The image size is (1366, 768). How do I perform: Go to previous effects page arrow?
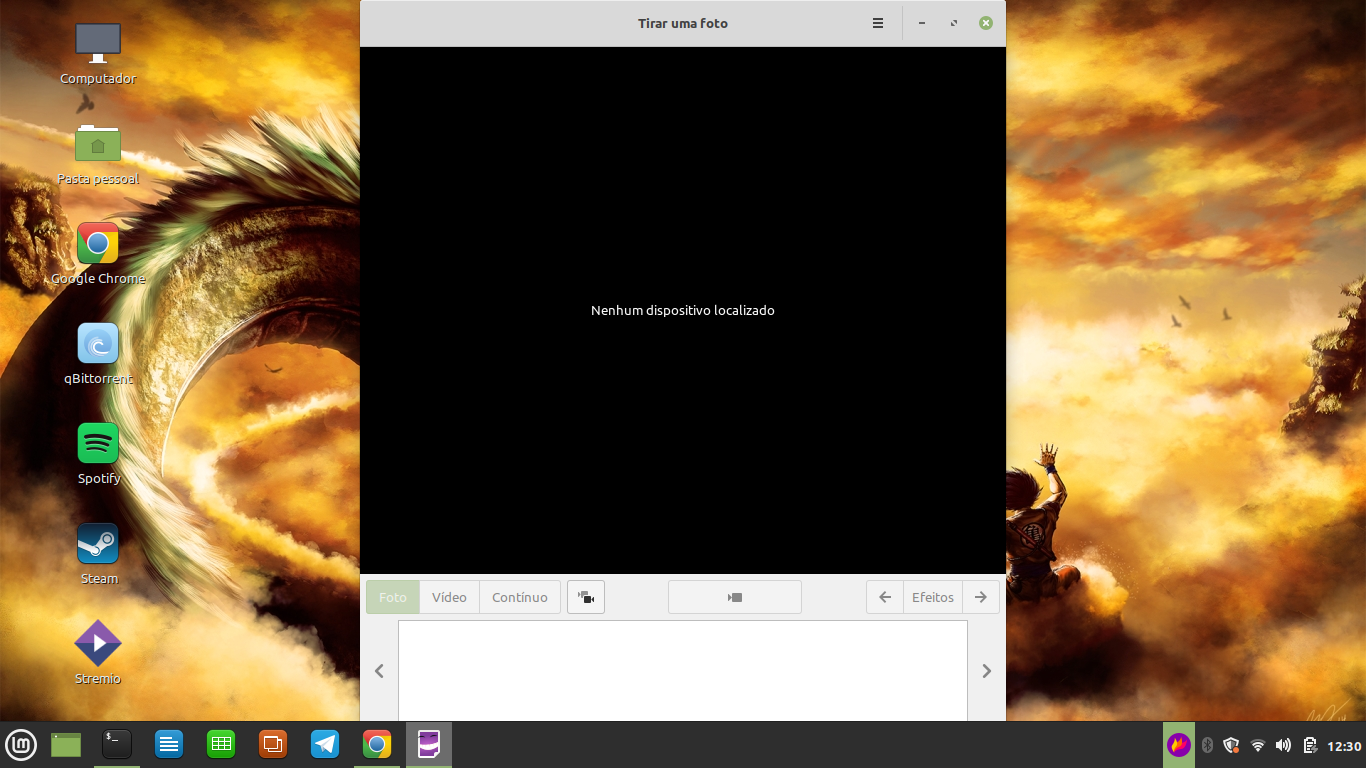[885, 597]
